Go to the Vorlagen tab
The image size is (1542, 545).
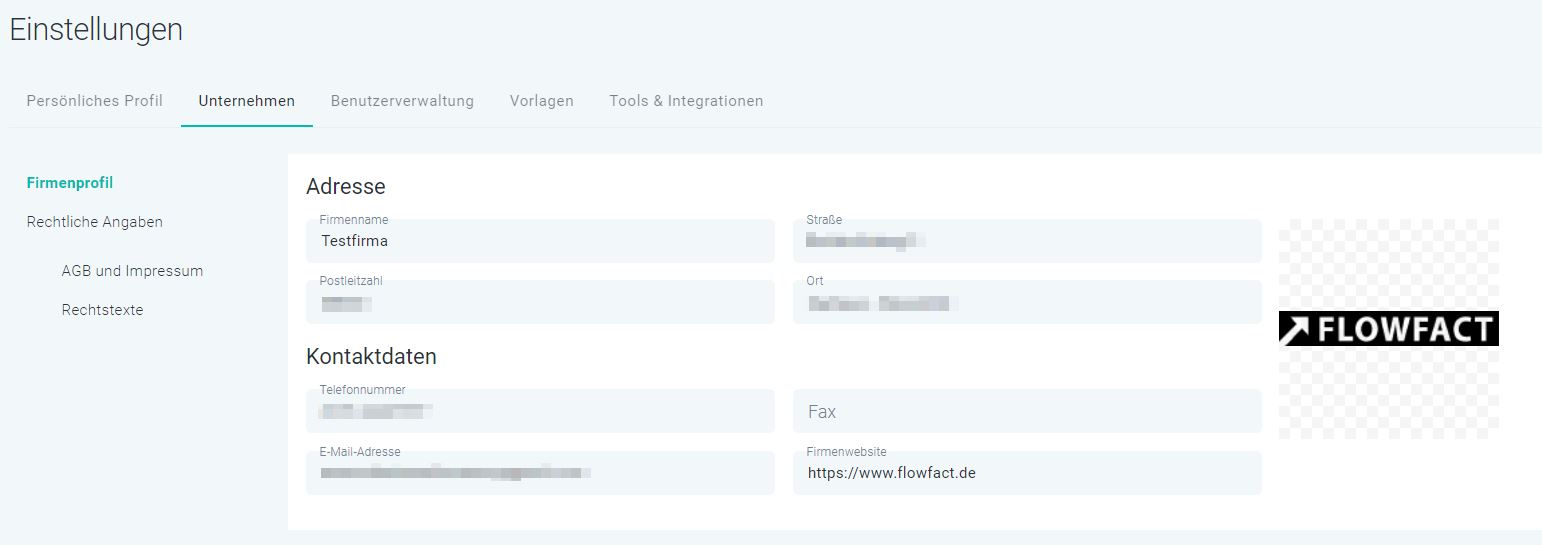(x=541, y=101)
